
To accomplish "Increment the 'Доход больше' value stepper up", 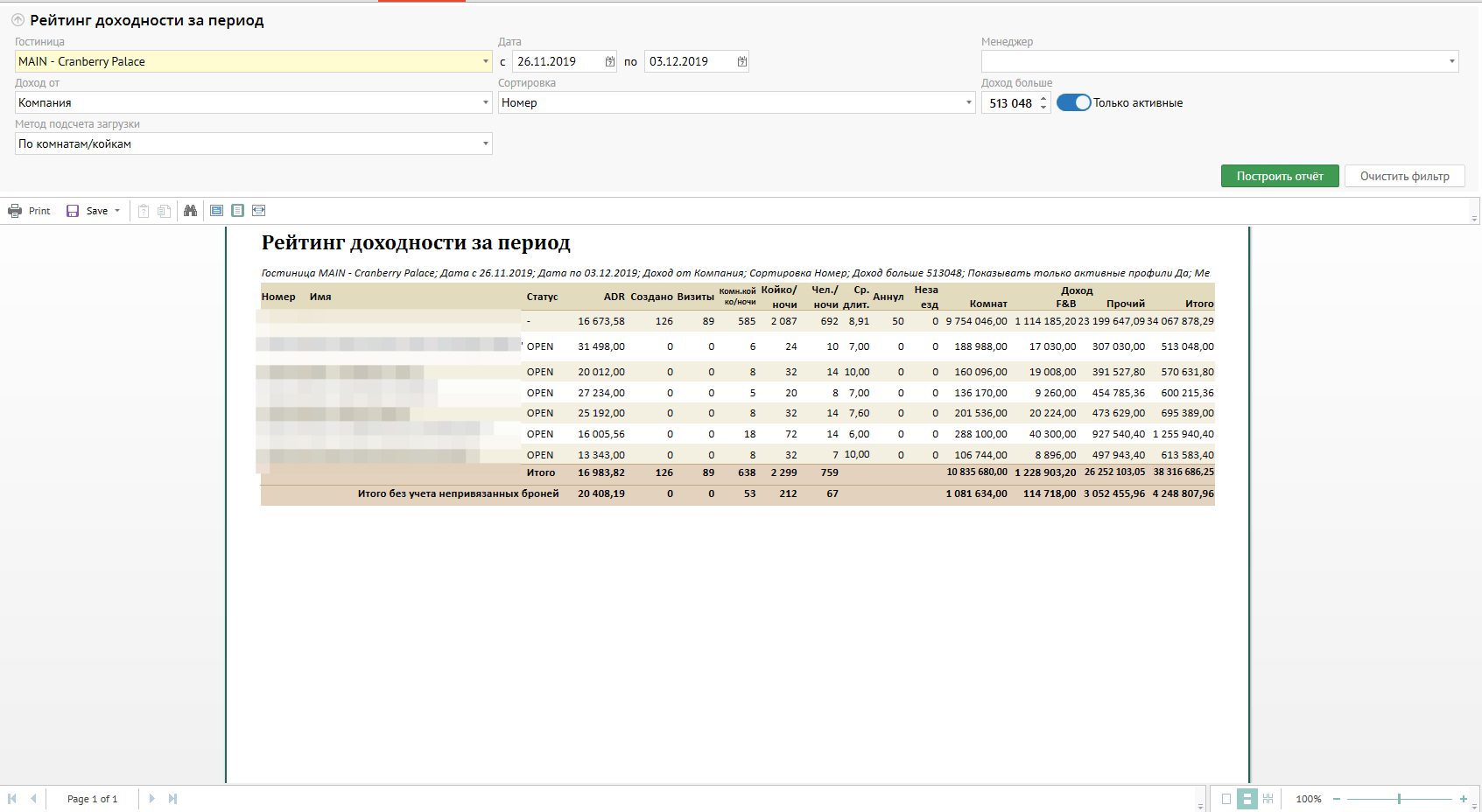I will click(x=1043, y=99).
